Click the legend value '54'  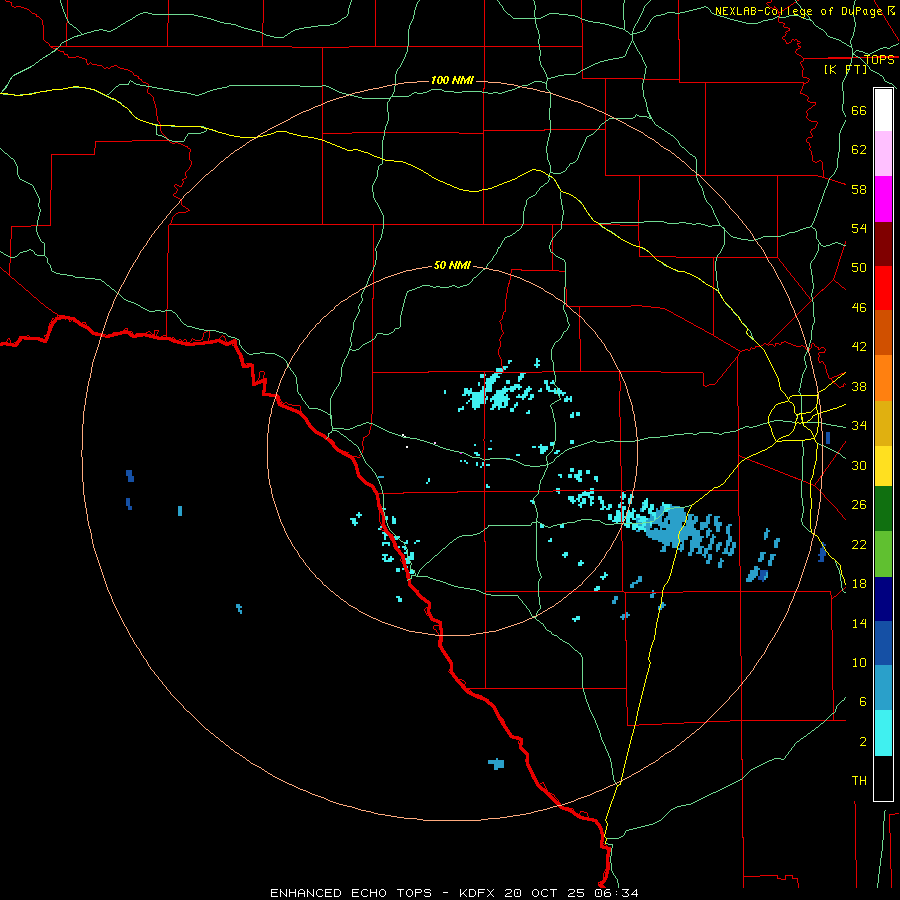pos(859,228)
